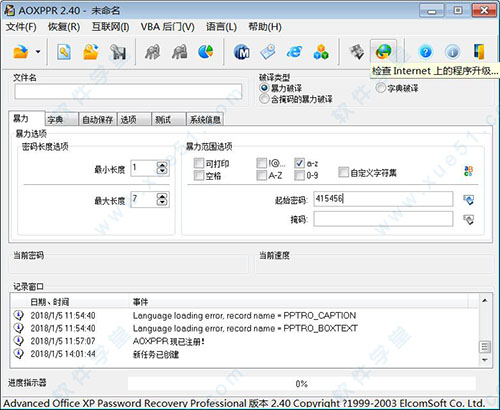Enable the 0-9 digits checkbox
Image resolution: width=500 pixels, height=410 pixels.
point(299,175)
